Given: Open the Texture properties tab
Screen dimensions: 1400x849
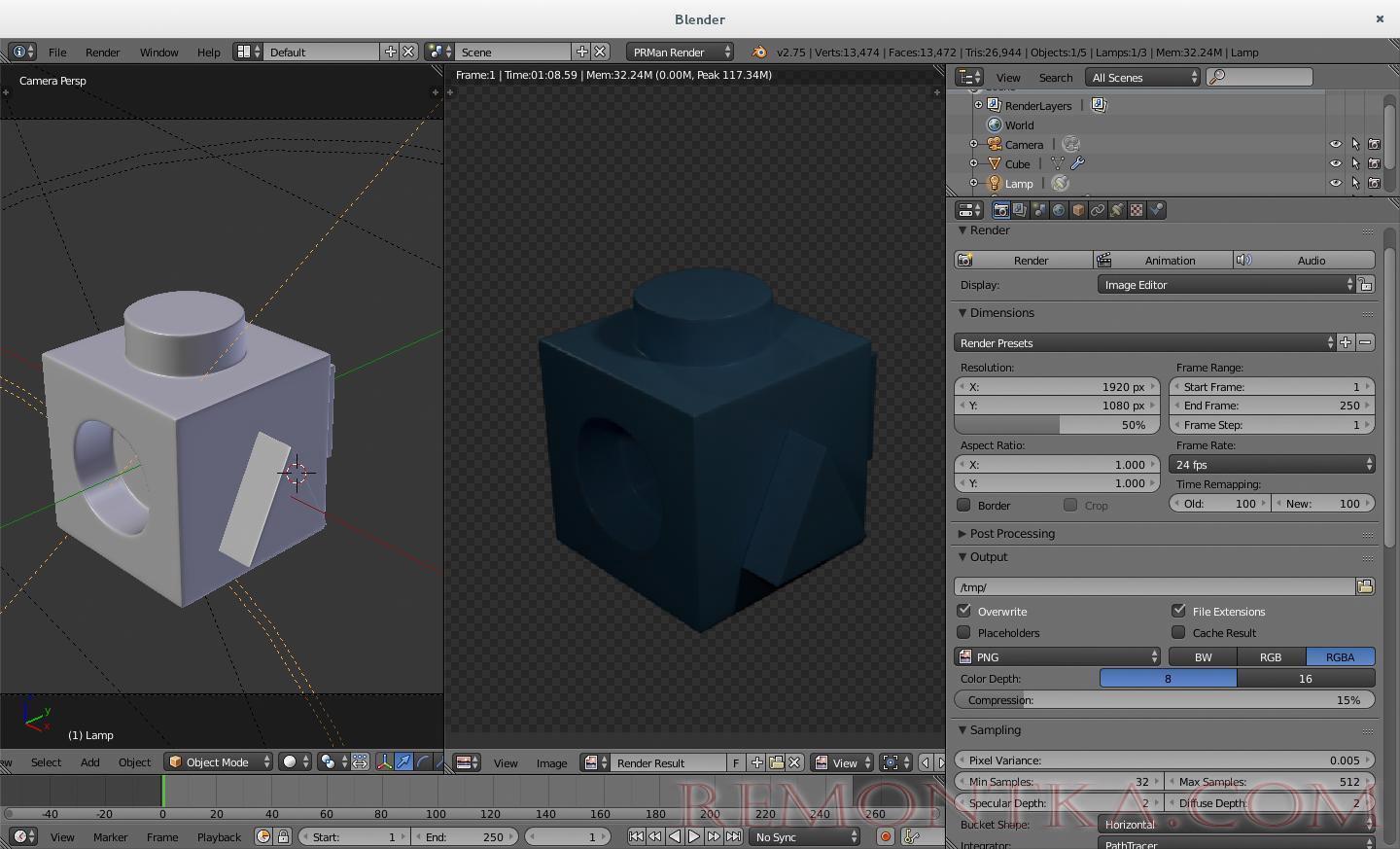Looking at the screenshot, I should 1137,210.
